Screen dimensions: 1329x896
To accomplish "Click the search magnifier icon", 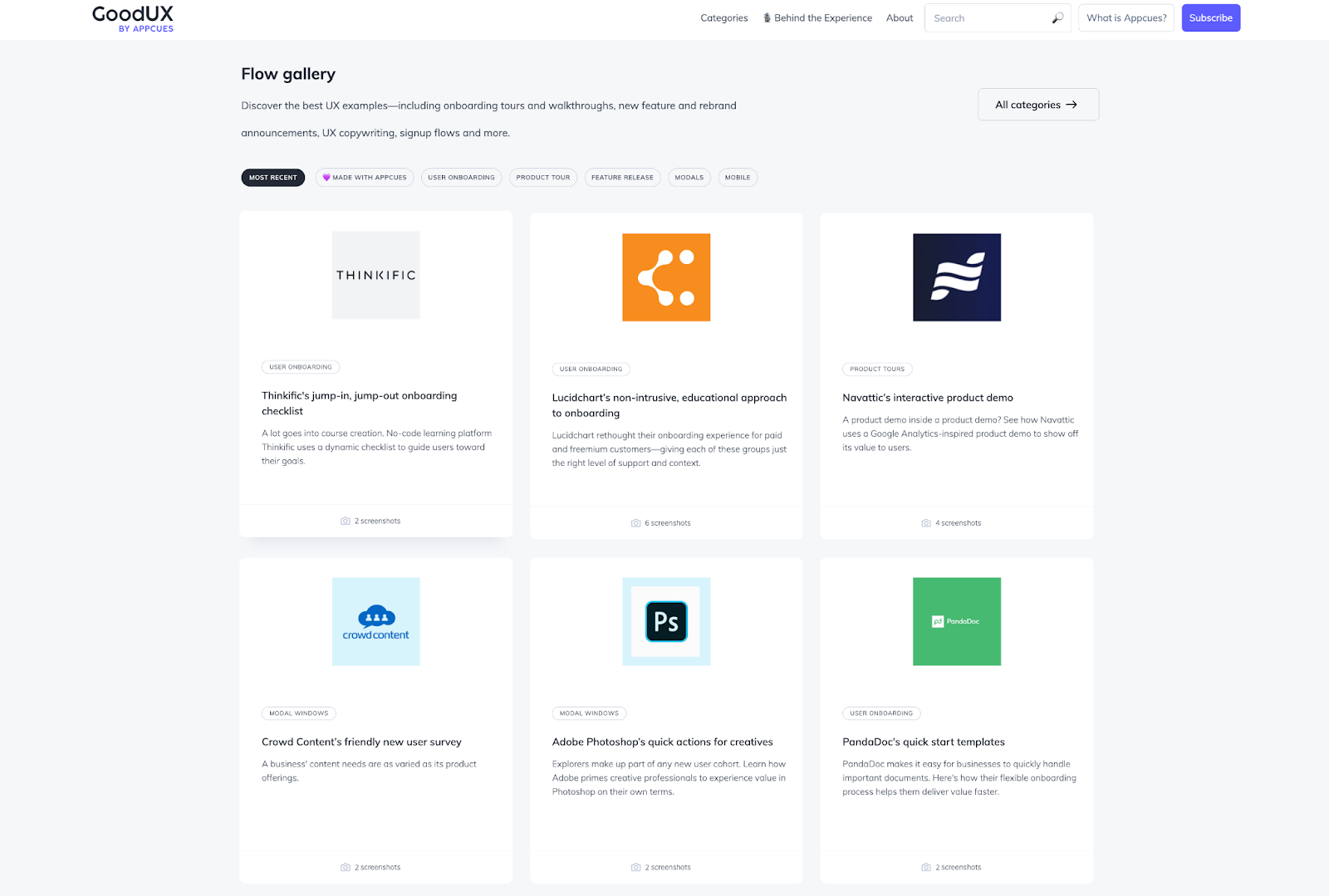I will pos(1057,18).
